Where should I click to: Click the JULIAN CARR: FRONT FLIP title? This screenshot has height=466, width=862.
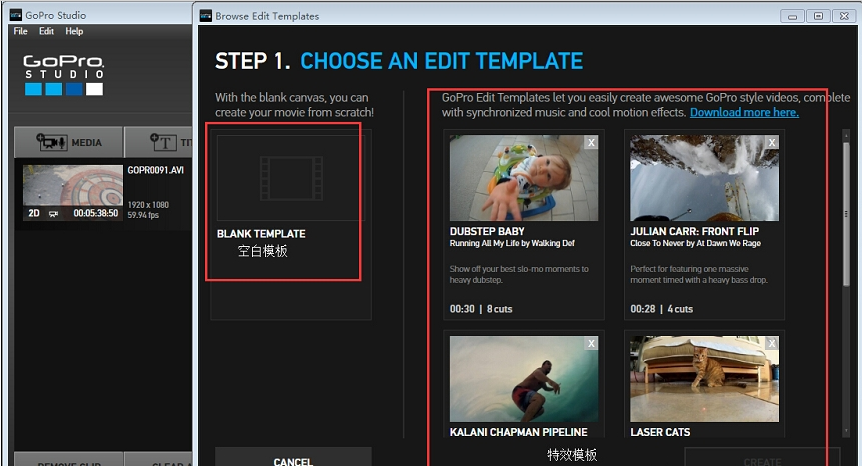click(694, 231)
